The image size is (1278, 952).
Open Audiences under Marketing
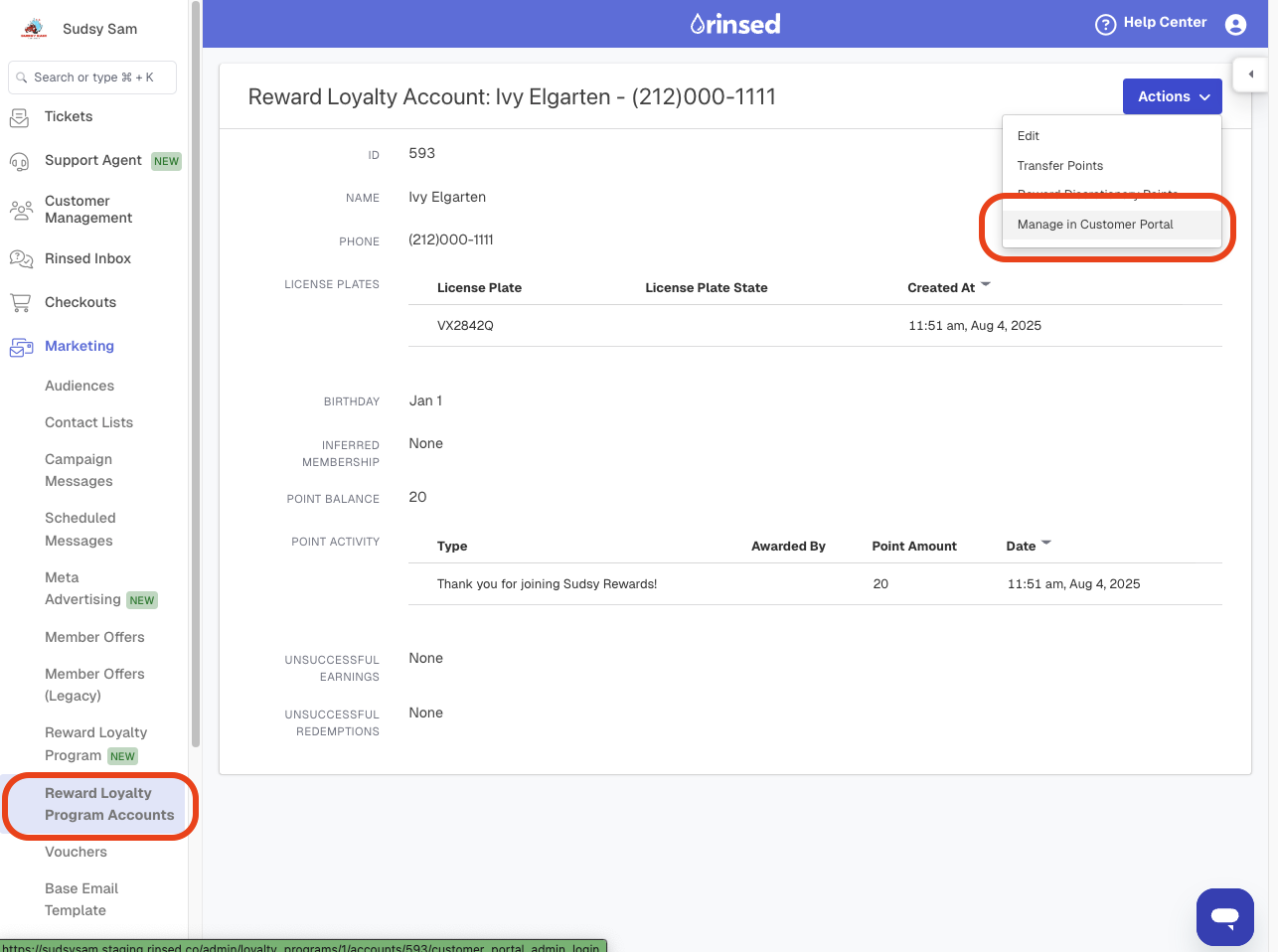pos(80,386)
